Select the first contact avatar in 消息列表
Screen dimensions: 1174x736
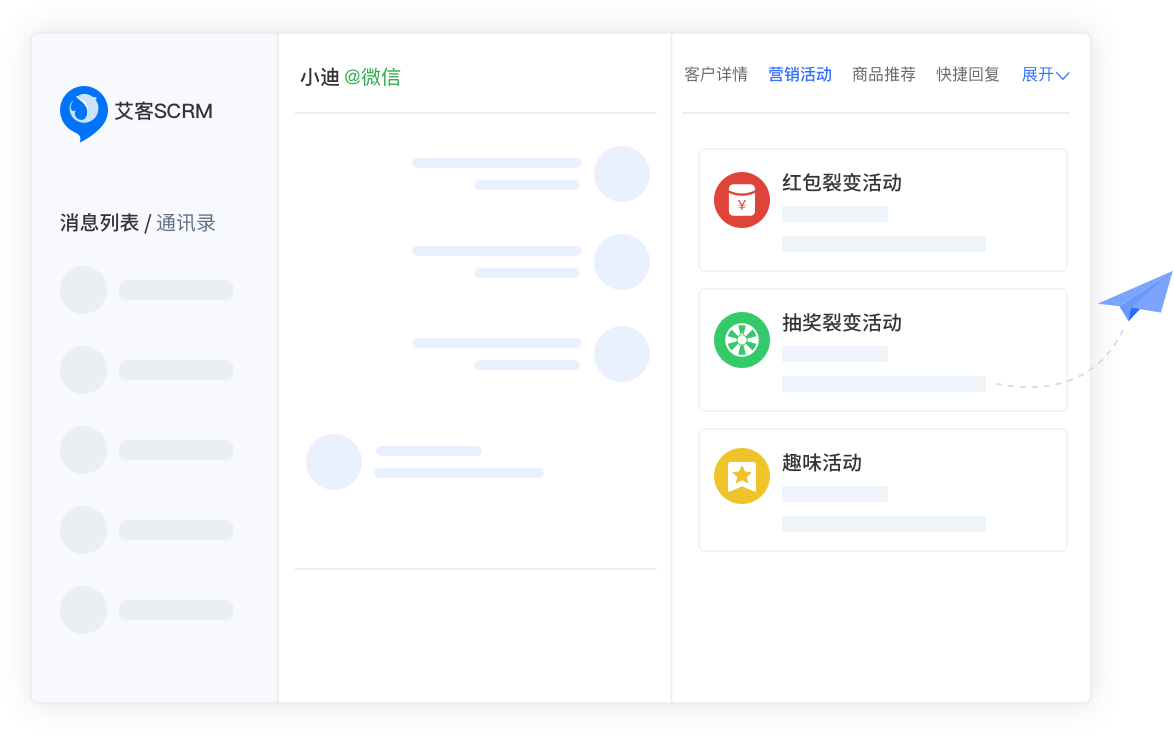coord(83,290)
